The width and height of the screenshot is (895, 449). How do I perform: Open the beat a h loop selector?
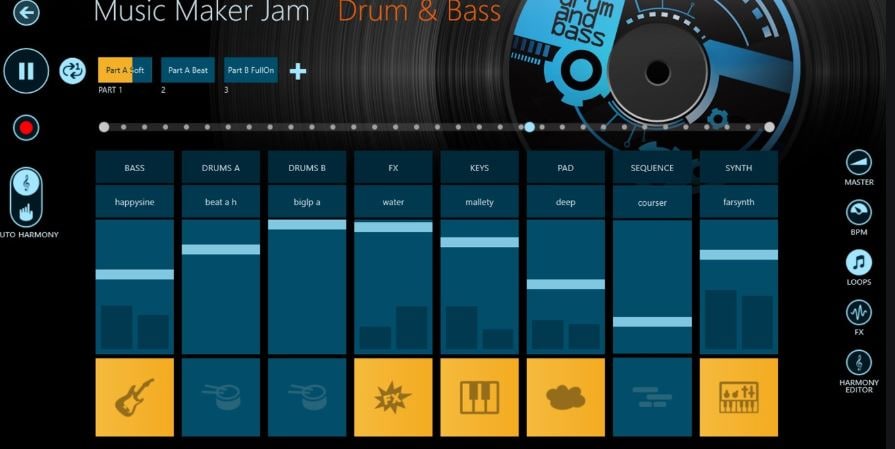(x=221, y=201)
